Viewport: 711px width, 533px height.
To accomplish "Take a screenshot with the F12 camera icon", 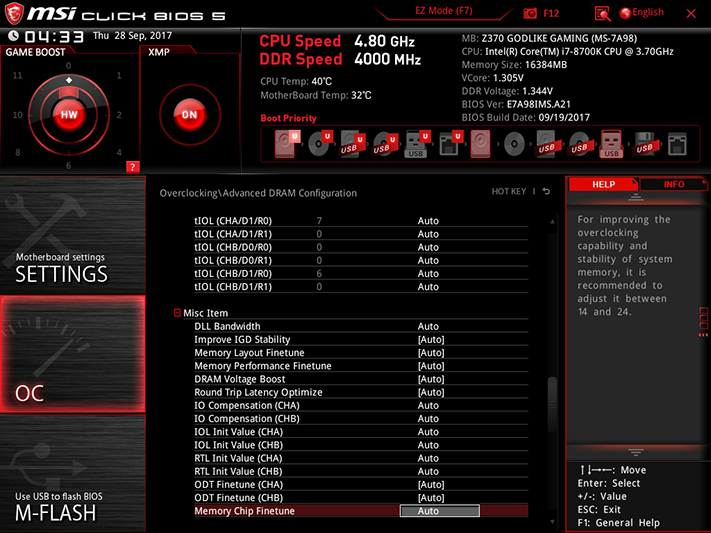I will tap(530, 13).
